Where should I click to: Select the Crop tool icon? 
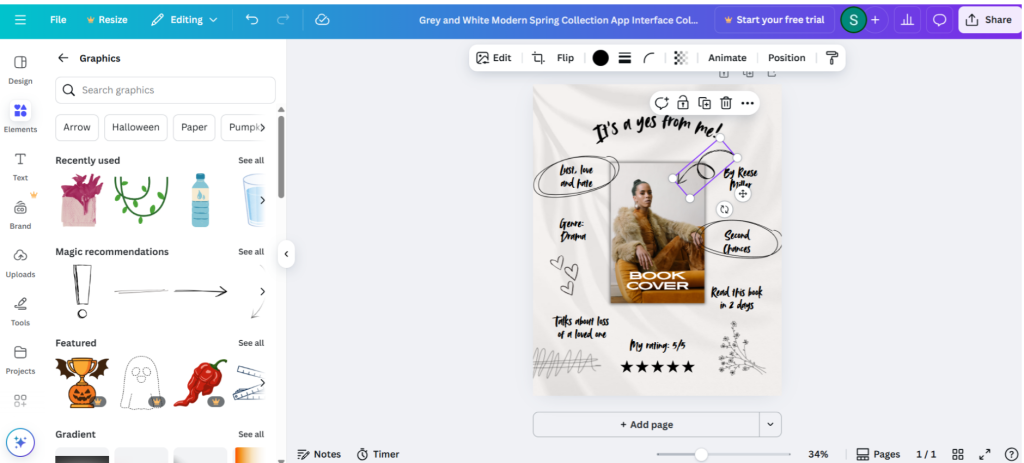(x=538, y=58)
